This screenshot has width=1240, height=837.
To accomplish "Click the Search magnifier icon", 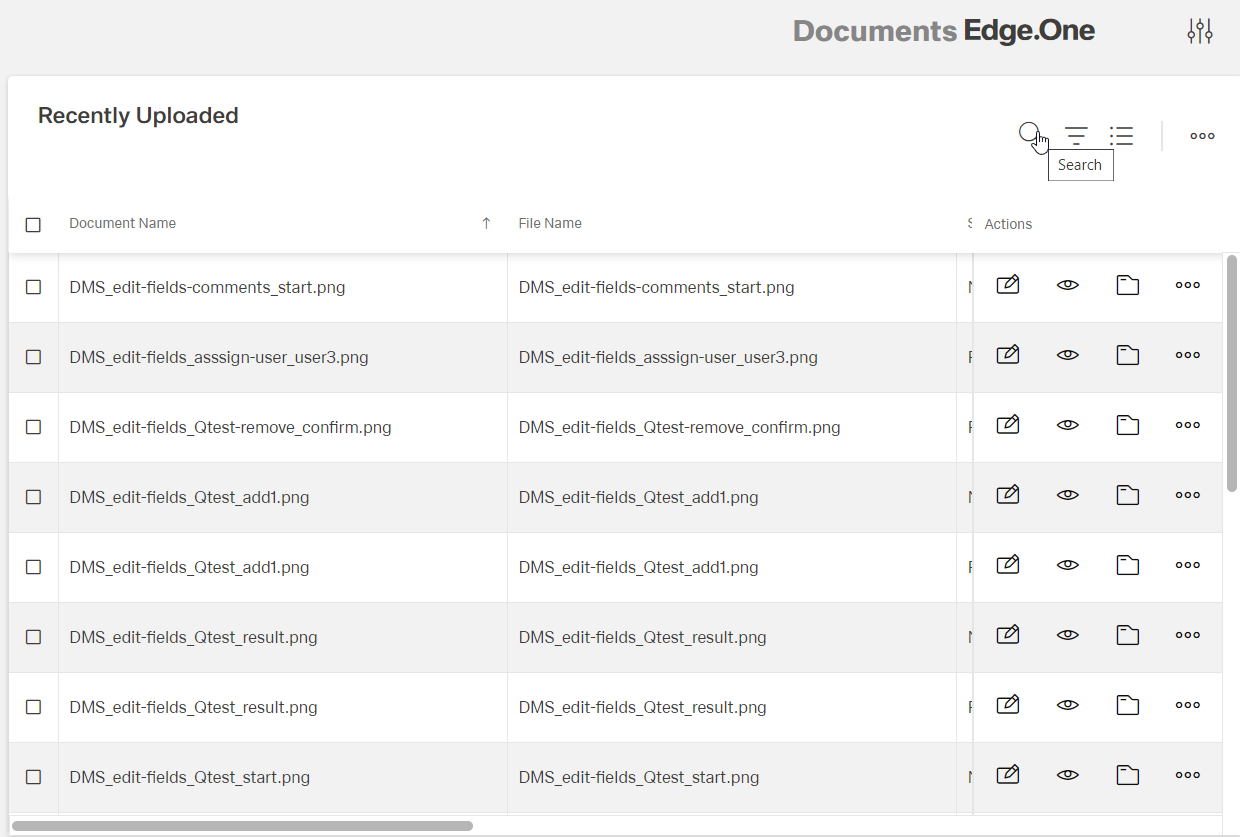I will 1029,133.
